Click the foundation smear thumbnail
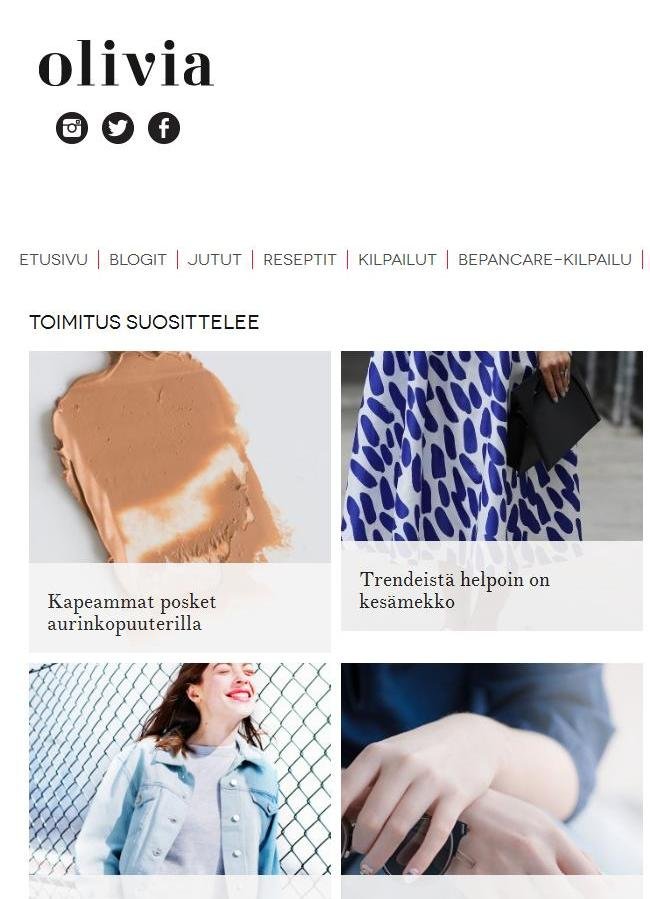 (x=180, y=457)
